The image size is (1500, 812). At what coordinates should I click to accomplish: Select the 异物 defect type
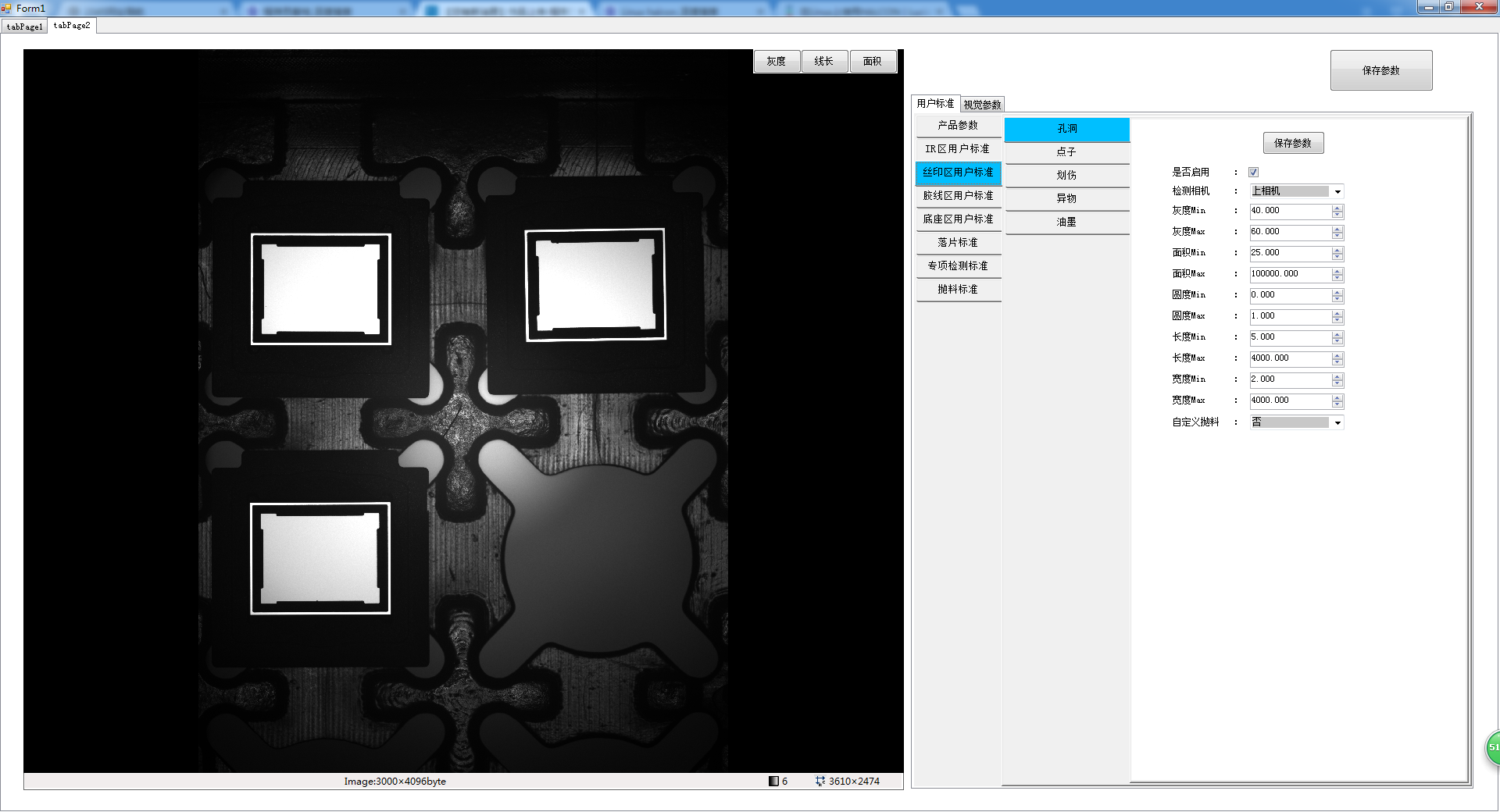click(x=1067, y=199)
